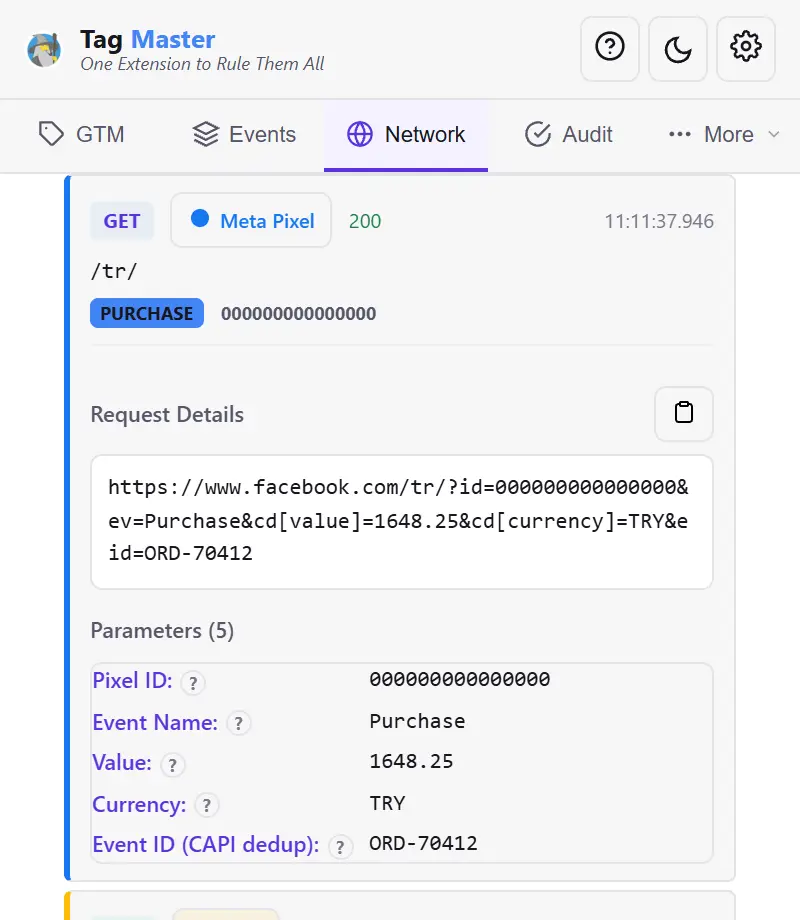
Task: Click the Value parameter label
Action: click(x=122, y=763)
